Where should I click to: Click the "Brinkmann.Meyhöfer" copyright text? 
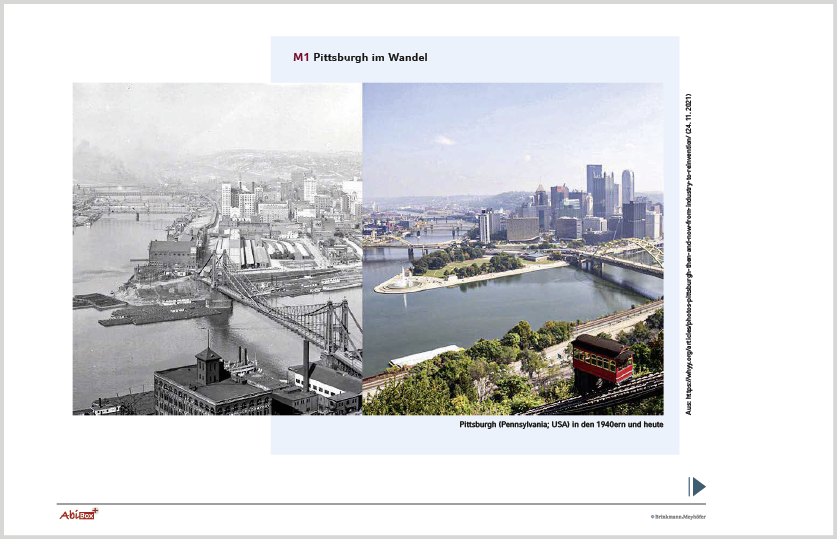[x=678, y=517]
